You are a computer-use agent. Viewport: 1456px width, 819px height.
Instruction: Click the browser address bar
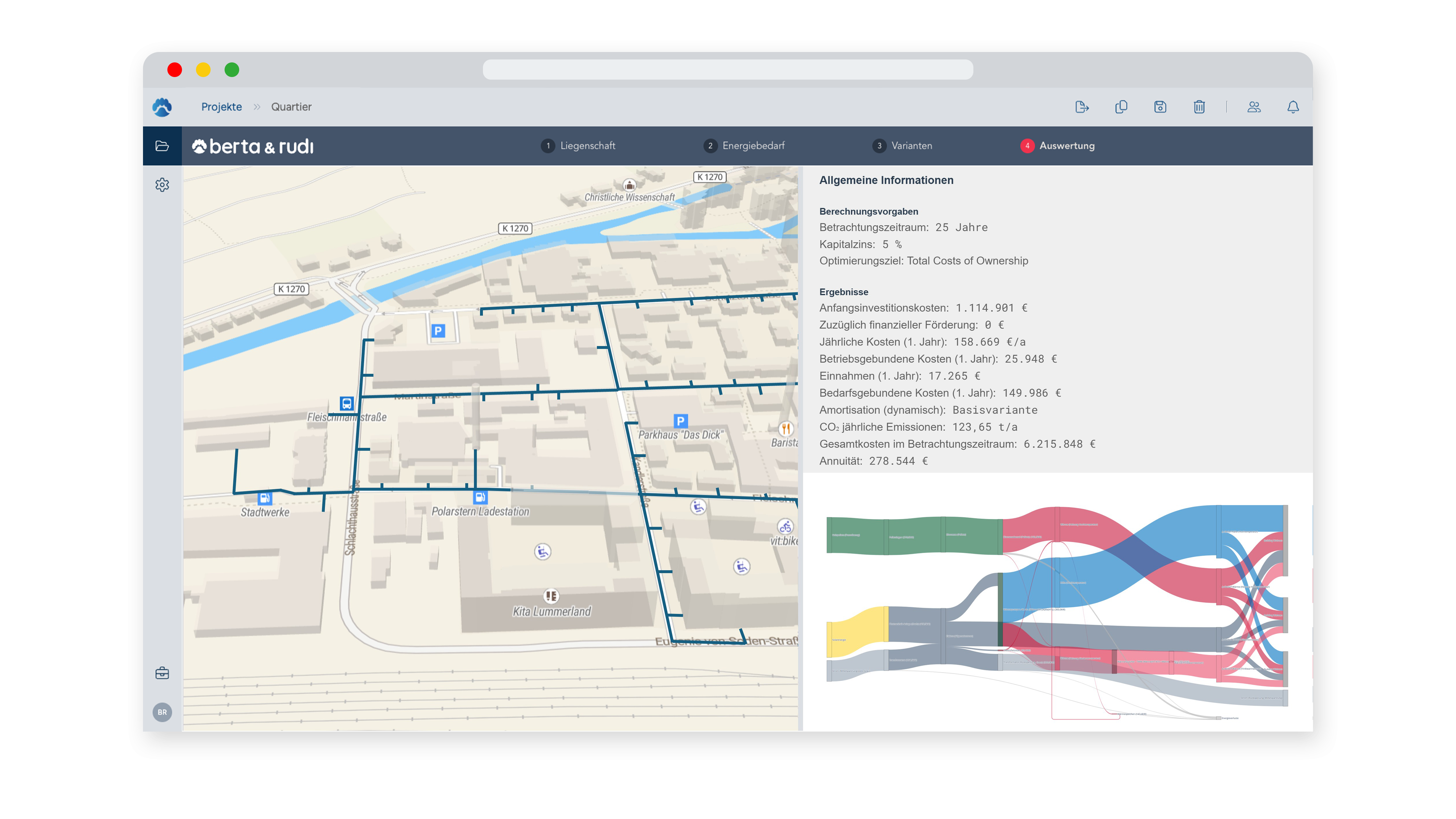point(727,70)
